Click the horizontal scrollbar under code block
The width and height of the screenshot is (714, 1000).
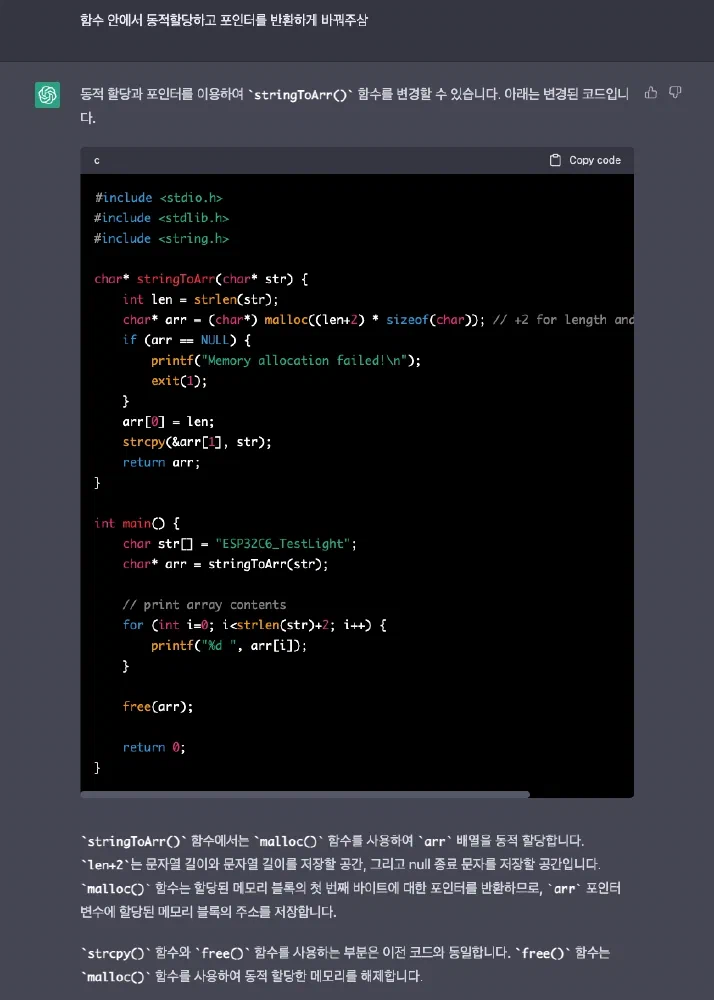305,795
